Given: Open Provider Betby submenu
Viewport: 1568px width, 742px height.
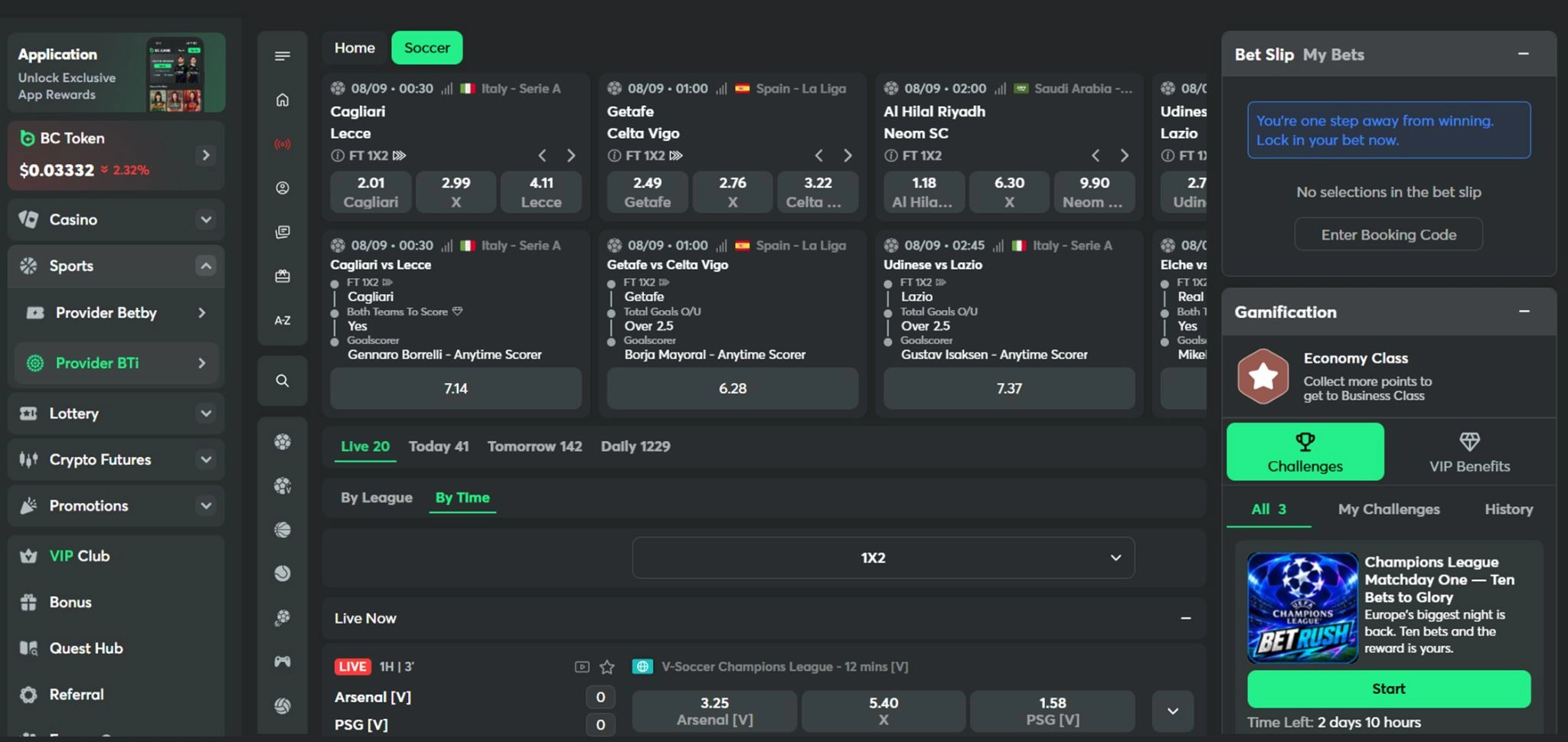Looking at the screenshot, I should (116, 312).
